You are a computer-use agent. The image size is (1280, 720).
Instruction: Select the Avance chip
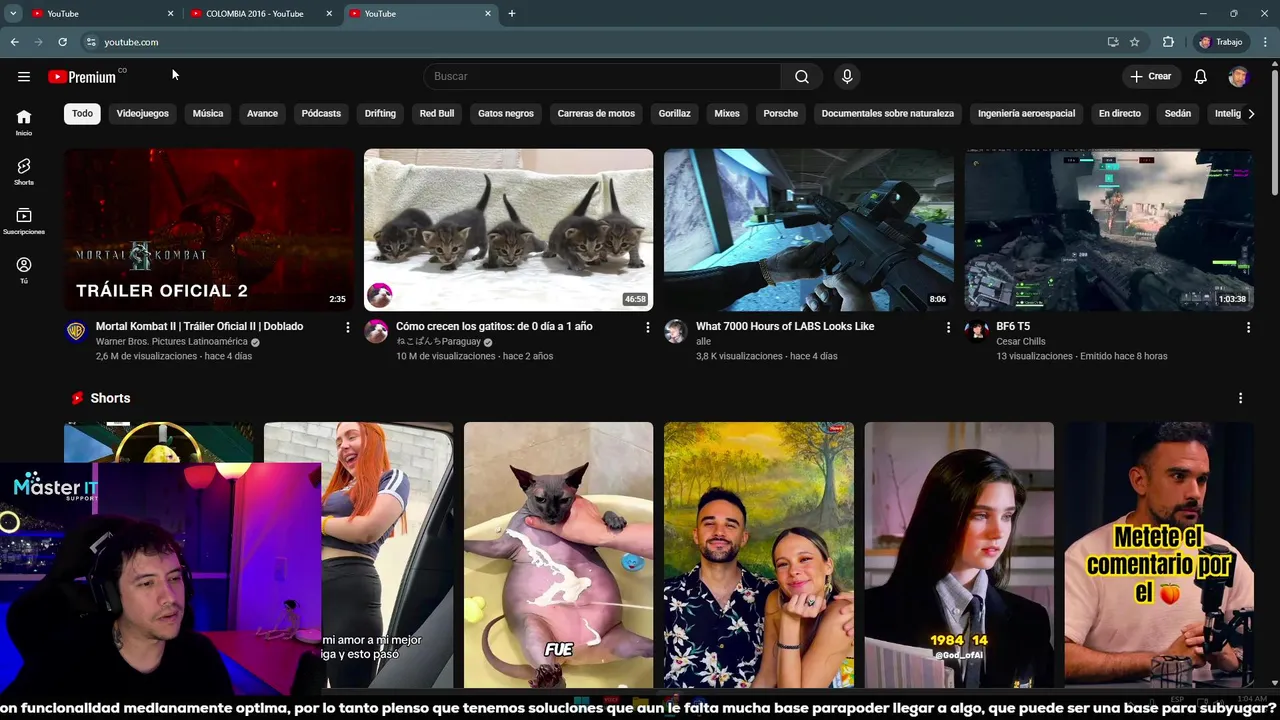coord(262,113)
